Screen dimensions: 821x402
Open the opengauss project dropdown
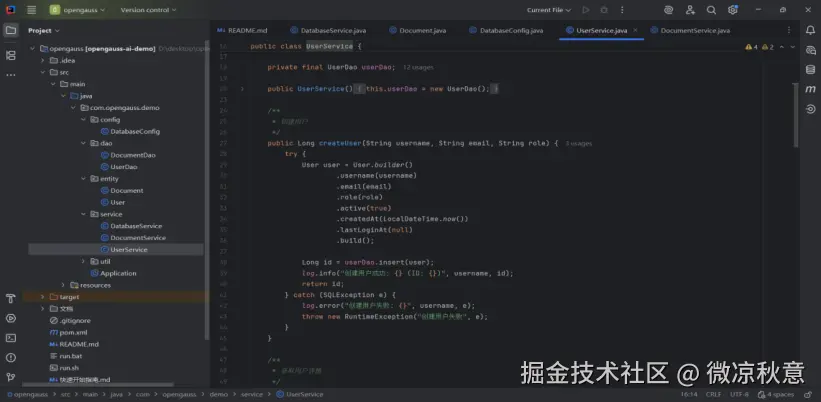coord(77,10)
